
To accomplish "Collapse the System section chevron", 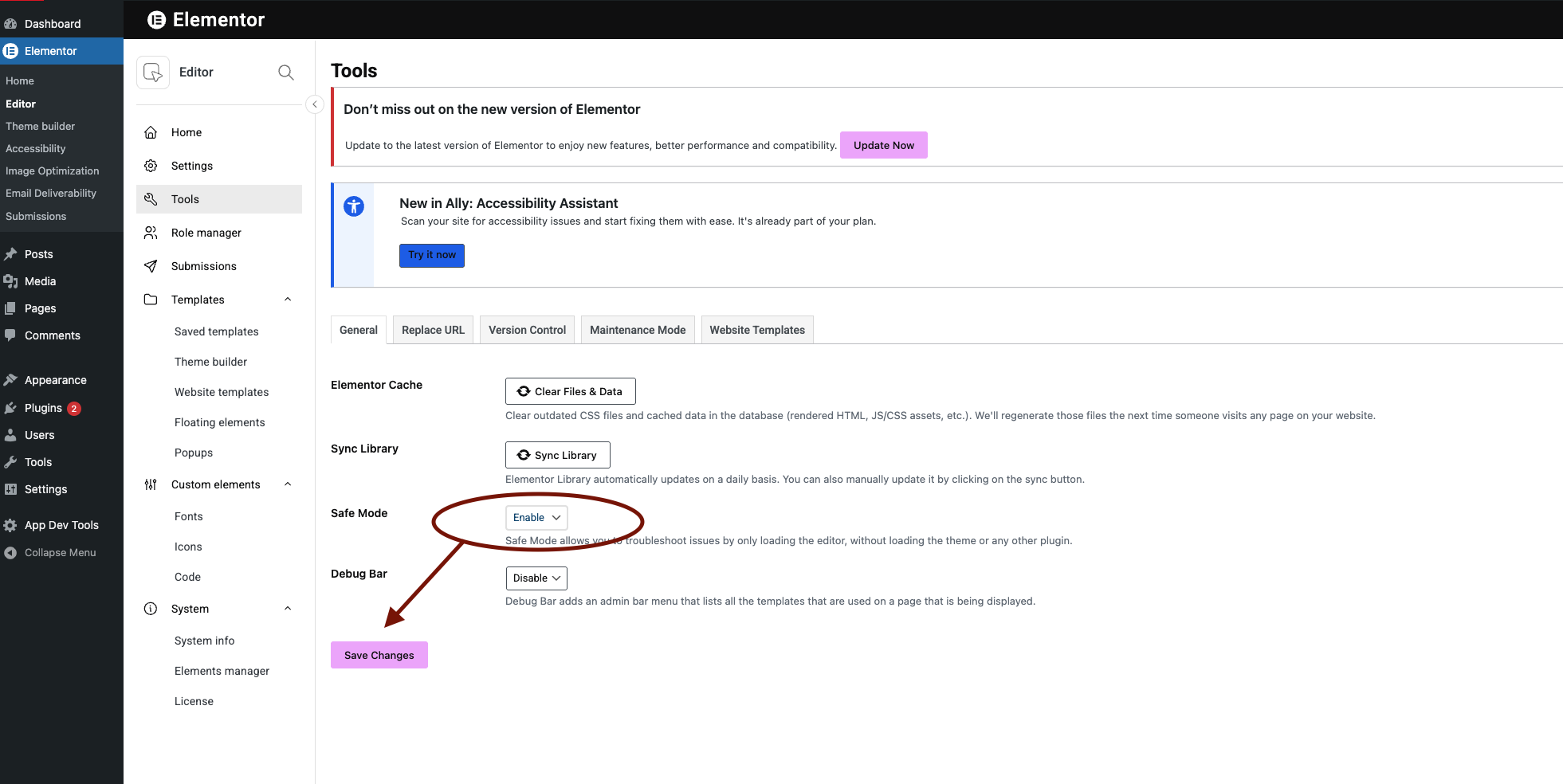I will click(x=288, y=609).
